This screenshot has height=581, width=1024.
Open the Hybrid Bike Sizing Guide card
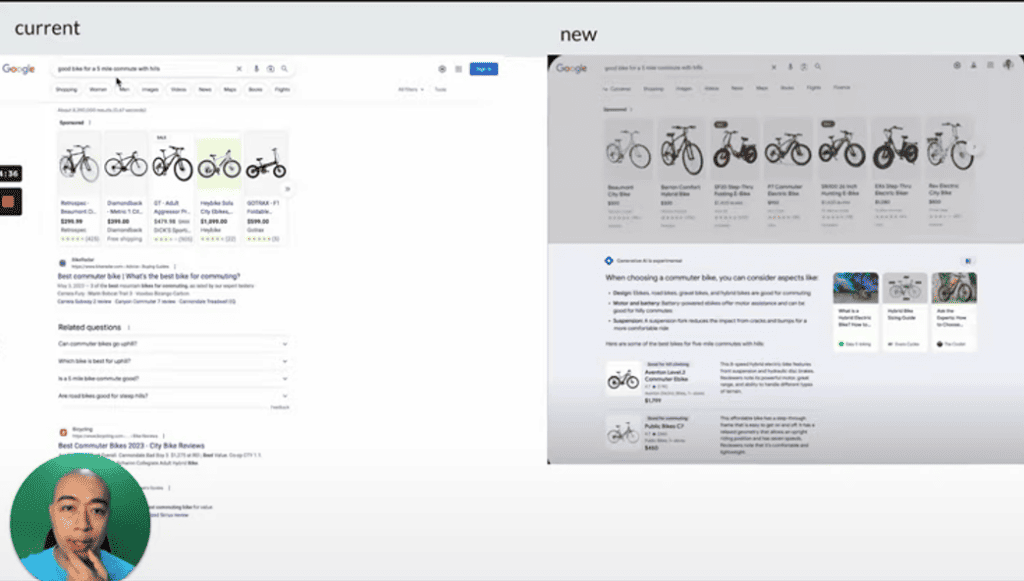pos(904,312)
